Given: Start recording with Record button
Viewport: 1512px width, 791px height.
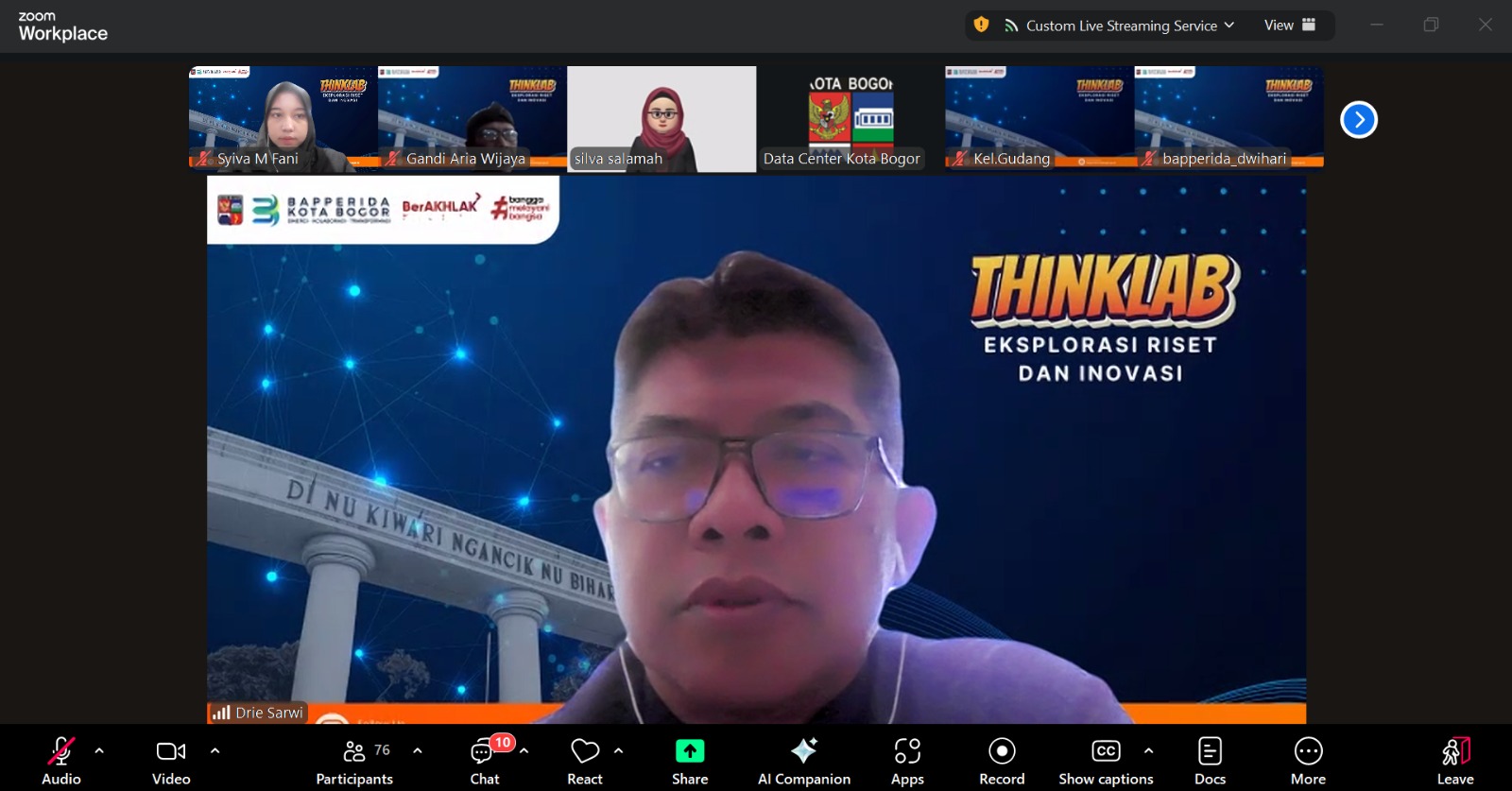Looking at the screenshot, I should (x=1002, y=752).
